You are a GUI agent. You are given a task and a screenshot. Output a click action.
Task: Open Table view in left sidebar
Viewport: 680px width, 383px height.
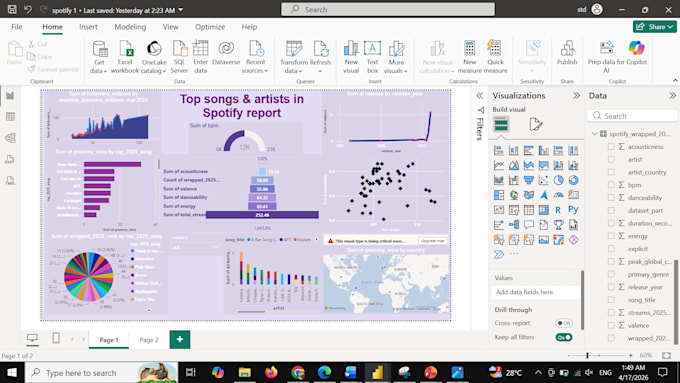pos(10,117)
